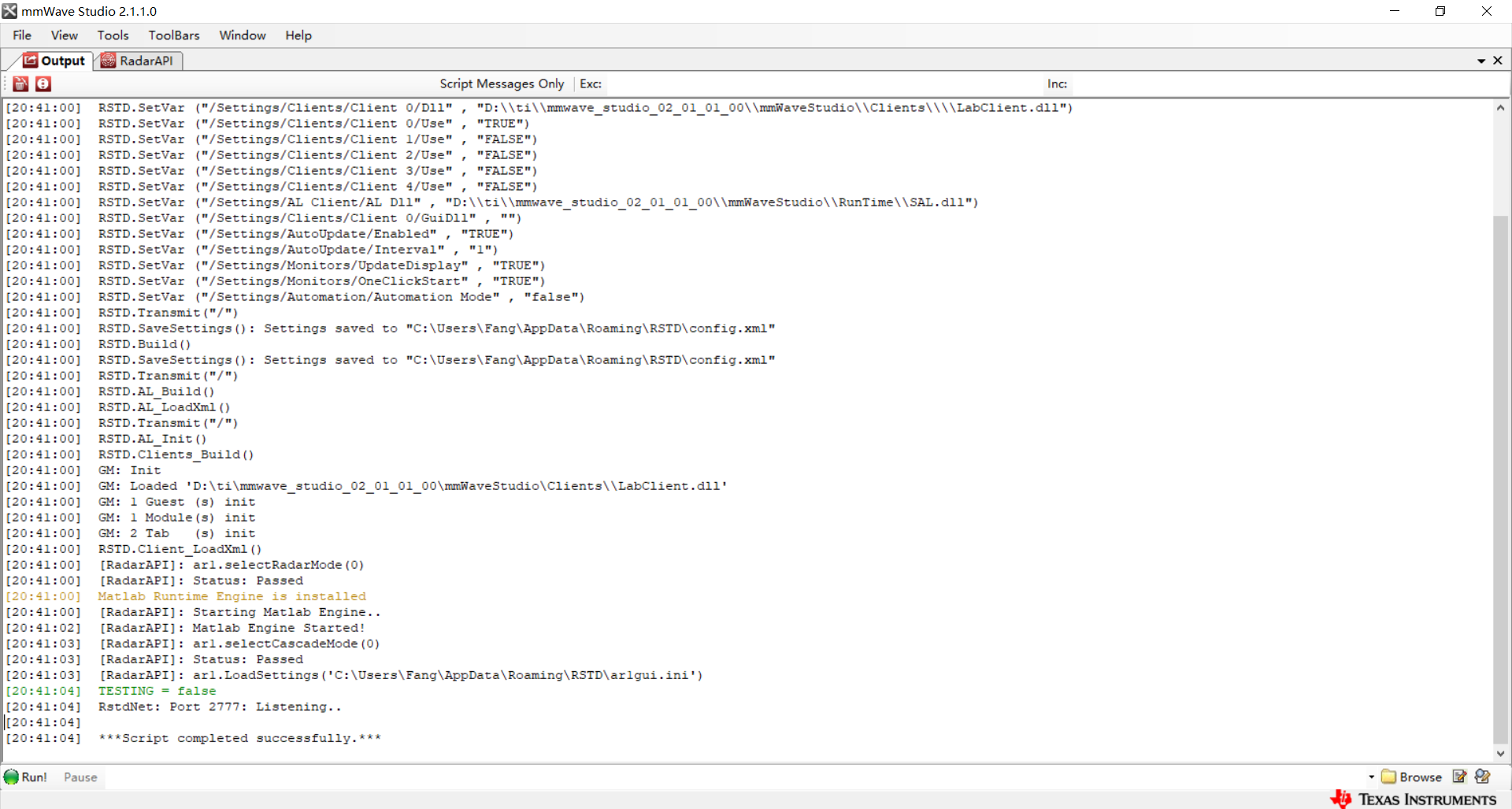Click inside the Exc: filter field
The height and width of the screenshot is (809, 1512).
[x=823, y=83]
